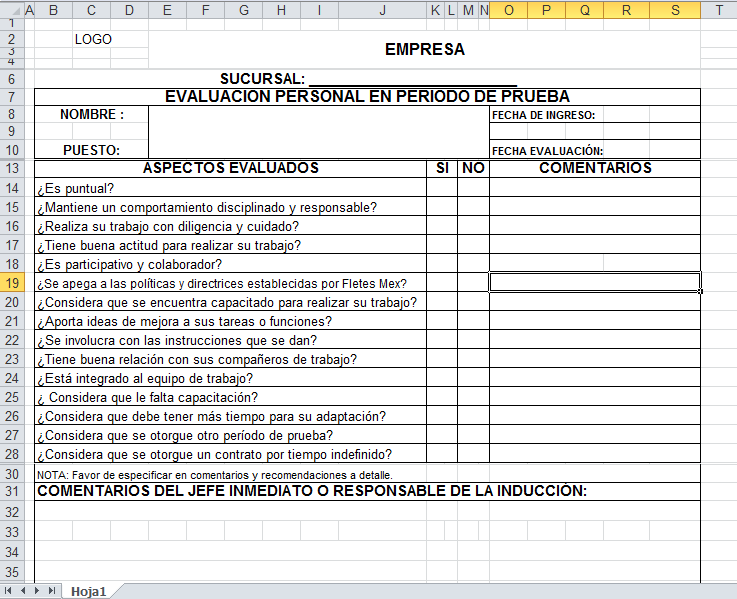Click the SI cell for '¿Es puntual?'

pos(442,188)
